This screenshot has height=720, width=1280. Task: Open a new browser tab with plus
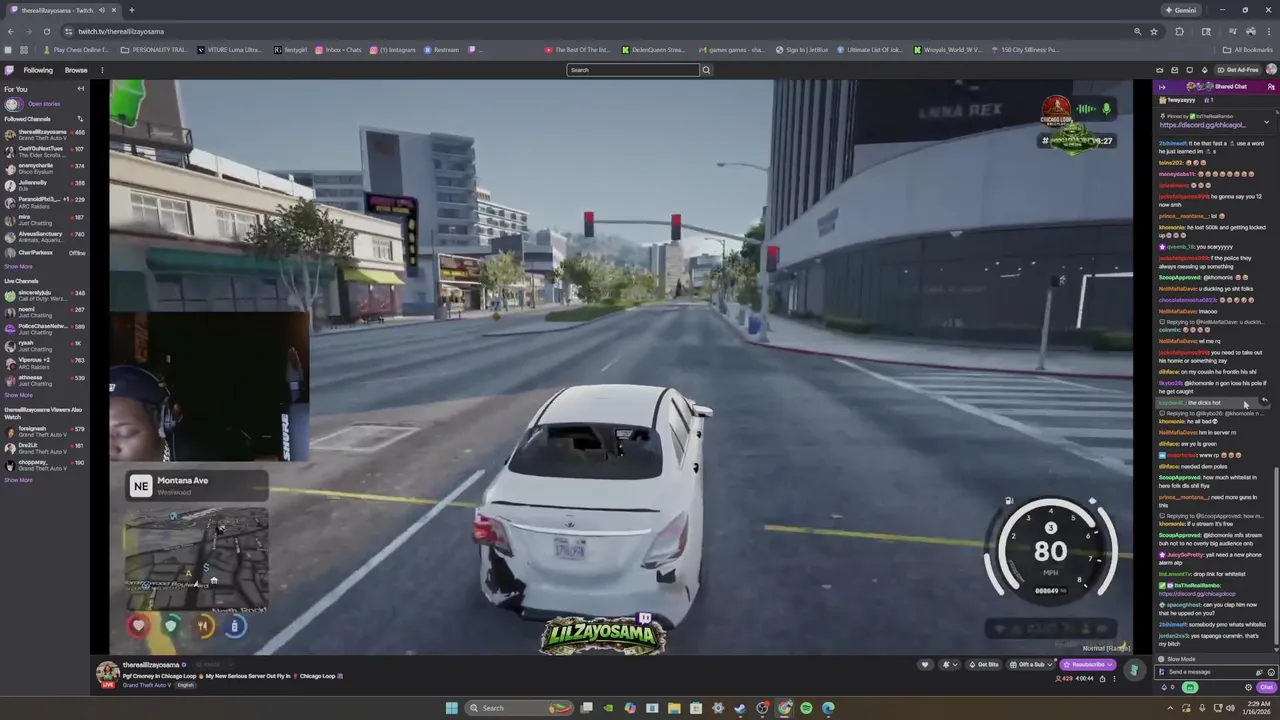click(x=131, y=10)
